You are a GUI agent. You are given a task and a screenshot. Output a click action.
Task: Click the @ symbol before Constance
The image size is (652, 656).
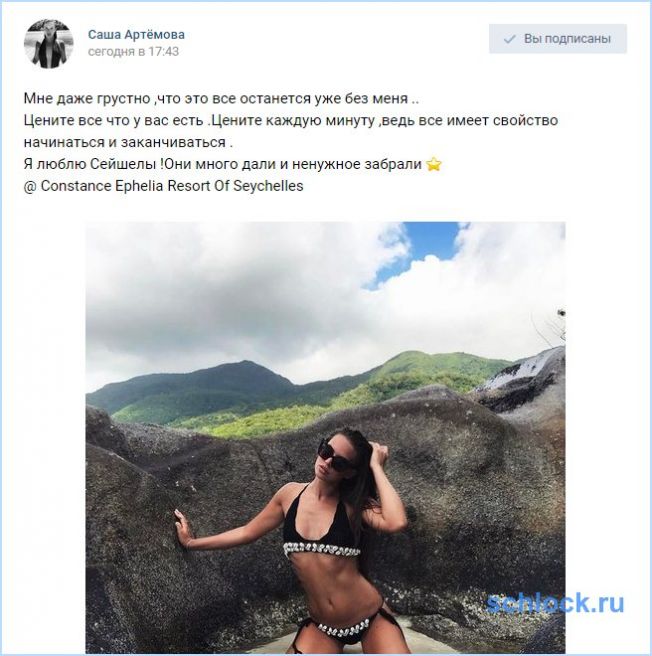point(30,187)
